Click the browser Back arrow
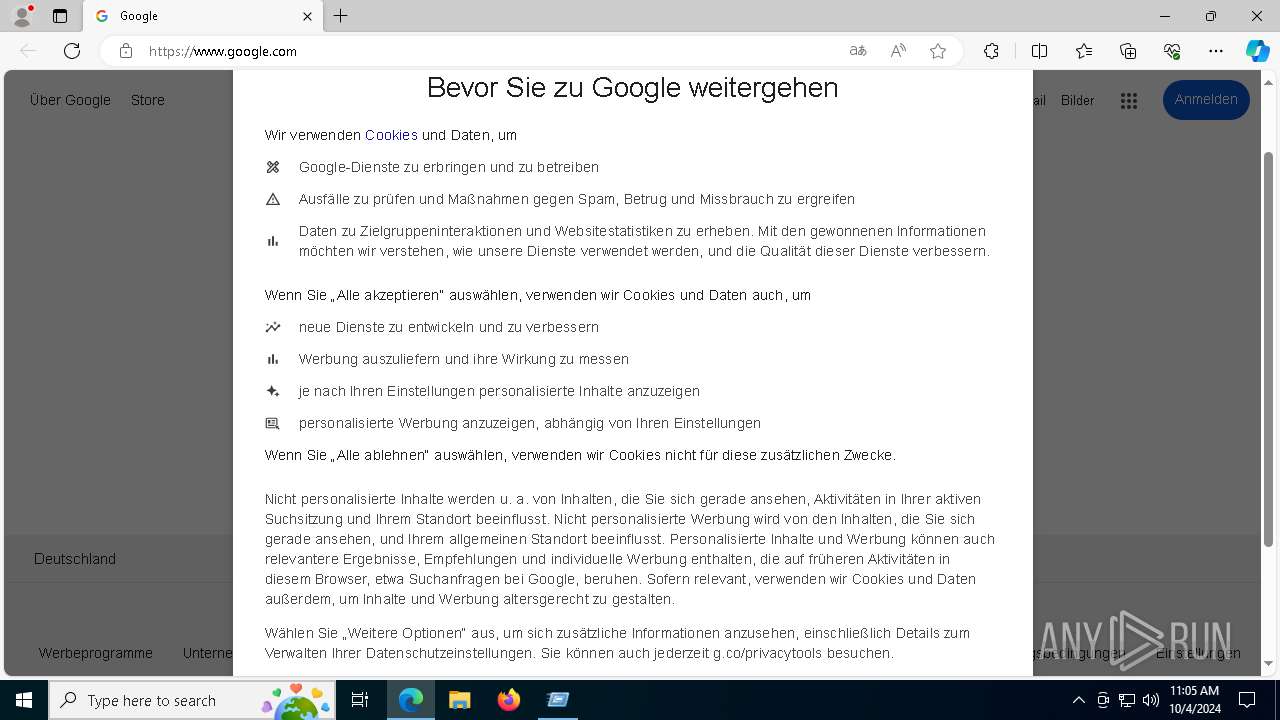The image size is (1280, 720). (x=28, y=51)
